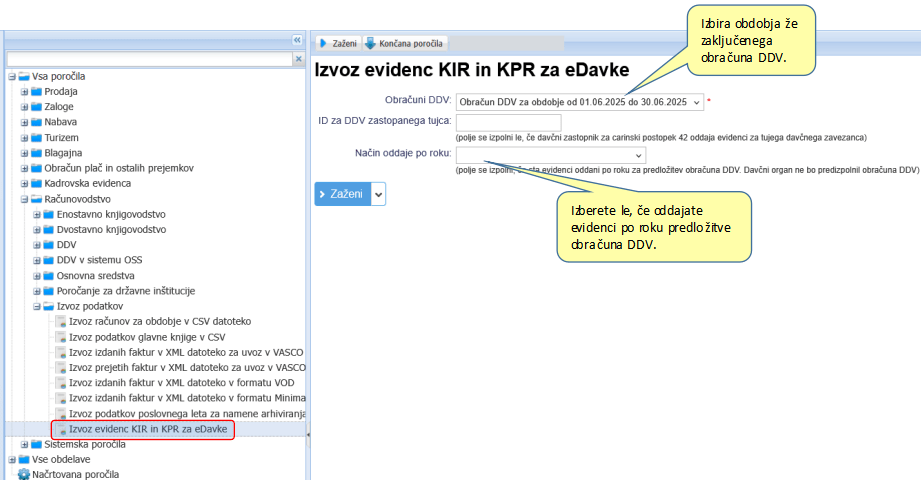Expand the Nabava tree node
The width and height of the screenshot is (921, 480).
point(24,122)
